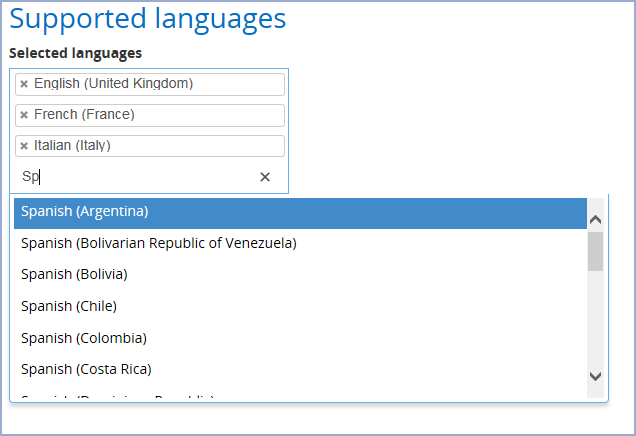Screen dimensions: 636x436
Task: Select the partially visible Spanish list item
Action: pyautogui.click(x=118, y=398)
